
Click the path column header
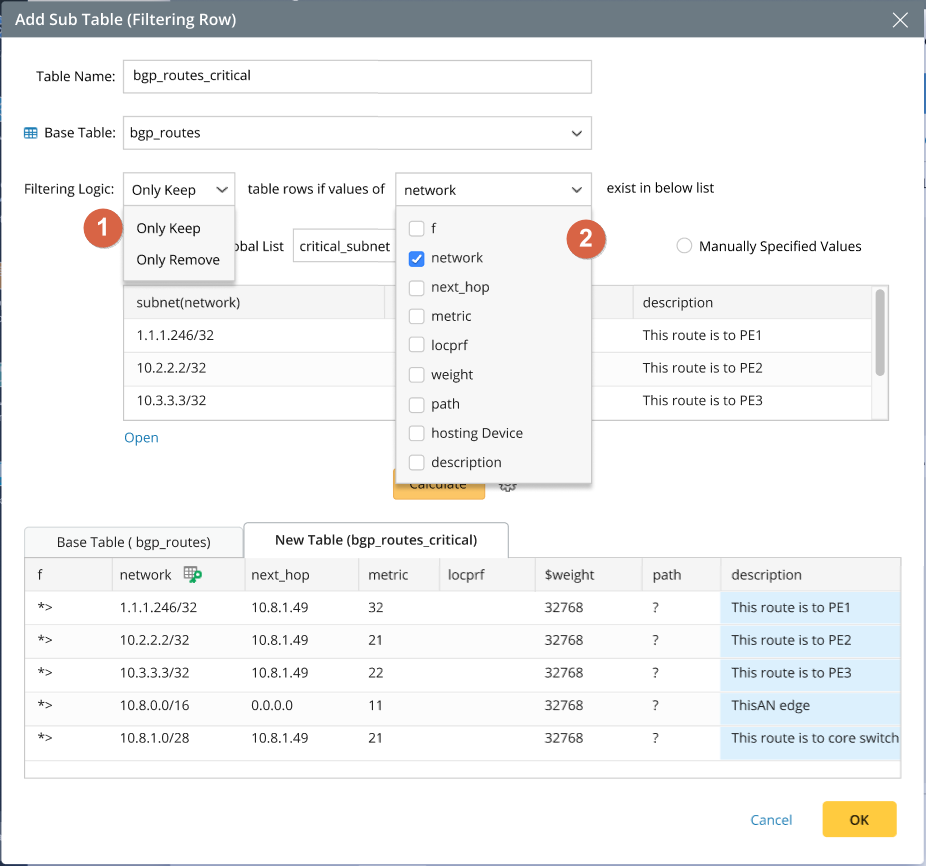681,575
